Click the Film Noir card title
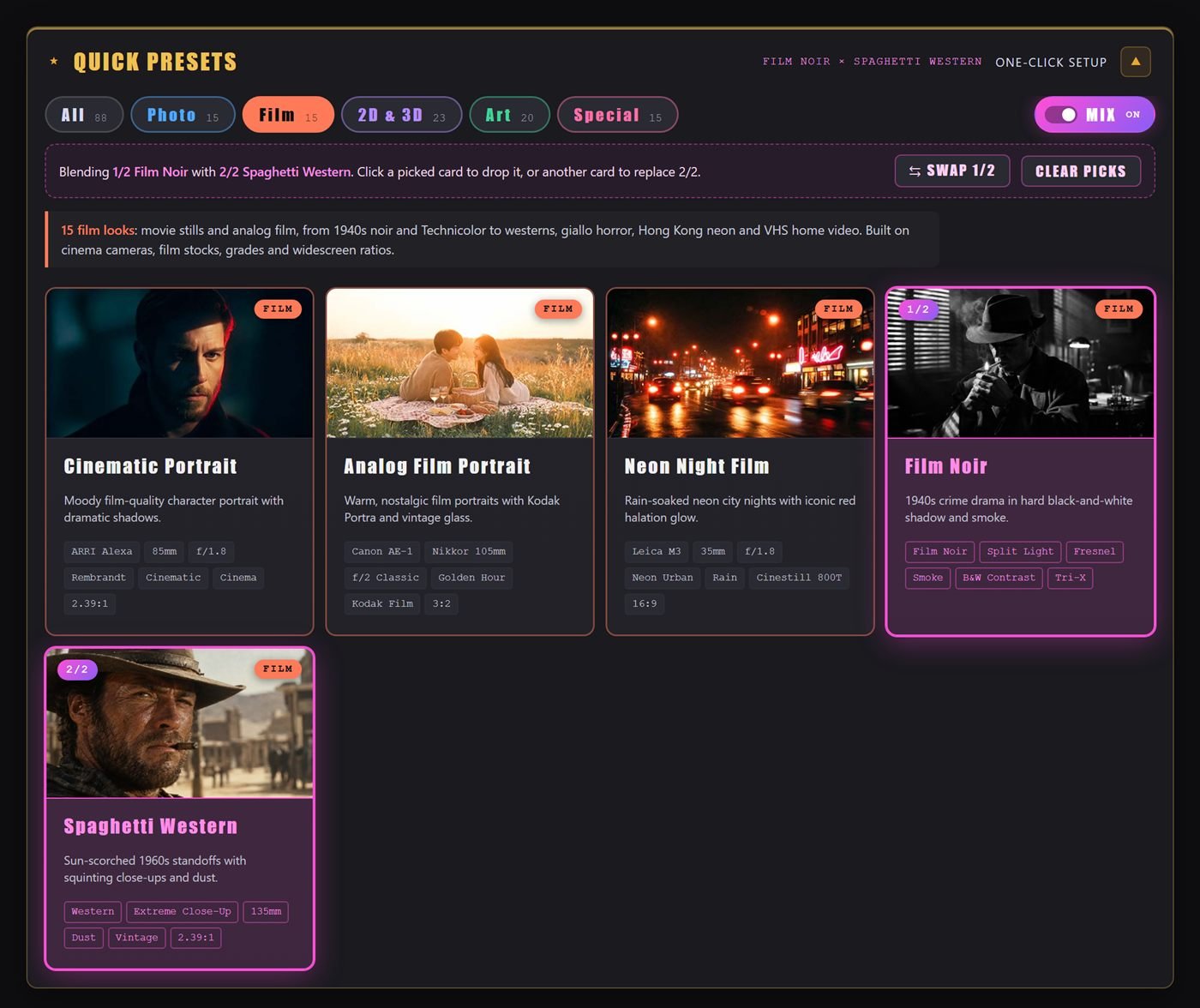Screen dimensions: 1200x1008 (x=946, y=466)
